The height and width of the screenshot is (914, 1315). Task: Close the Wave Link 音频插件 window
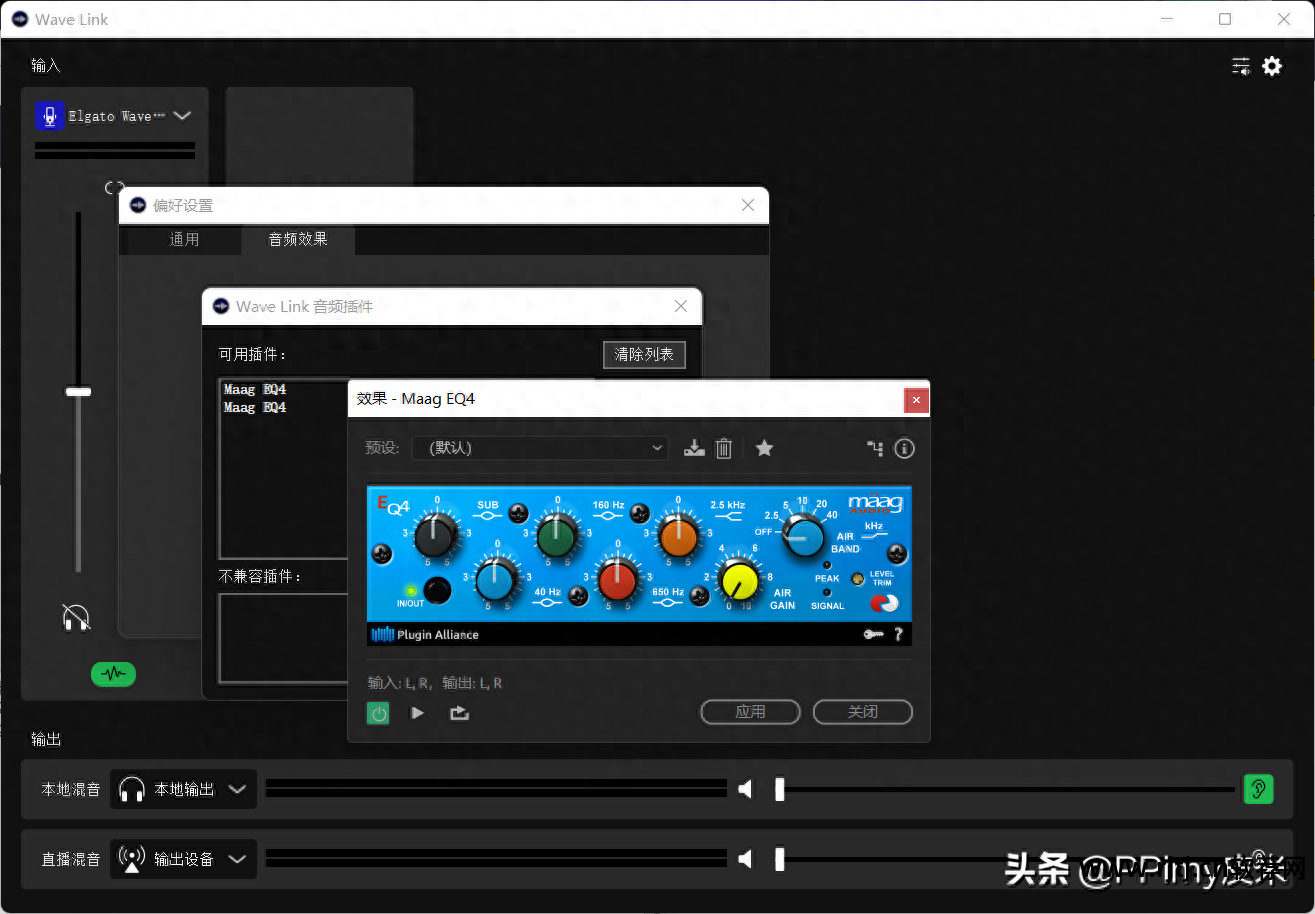[x=681, y=306]
